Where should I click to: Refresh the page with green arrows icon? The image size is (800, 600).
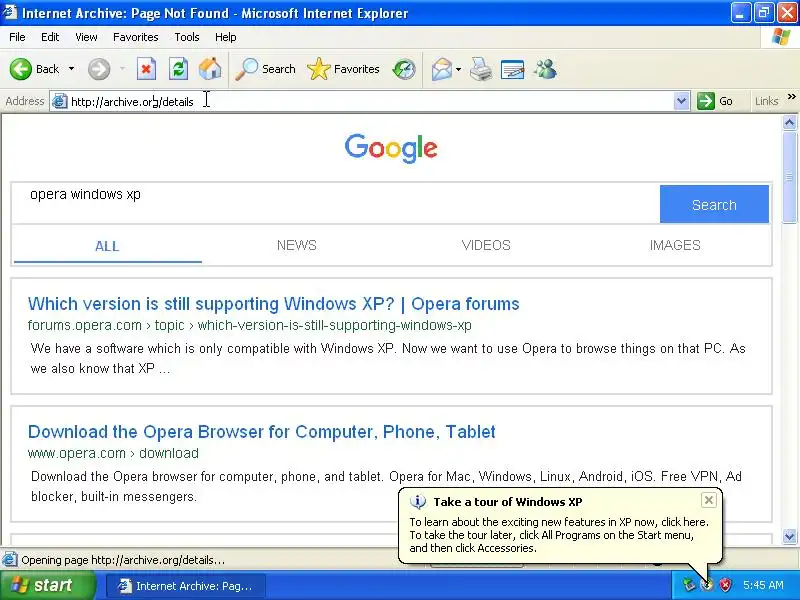pyautogui.click(x=178, y=69)
